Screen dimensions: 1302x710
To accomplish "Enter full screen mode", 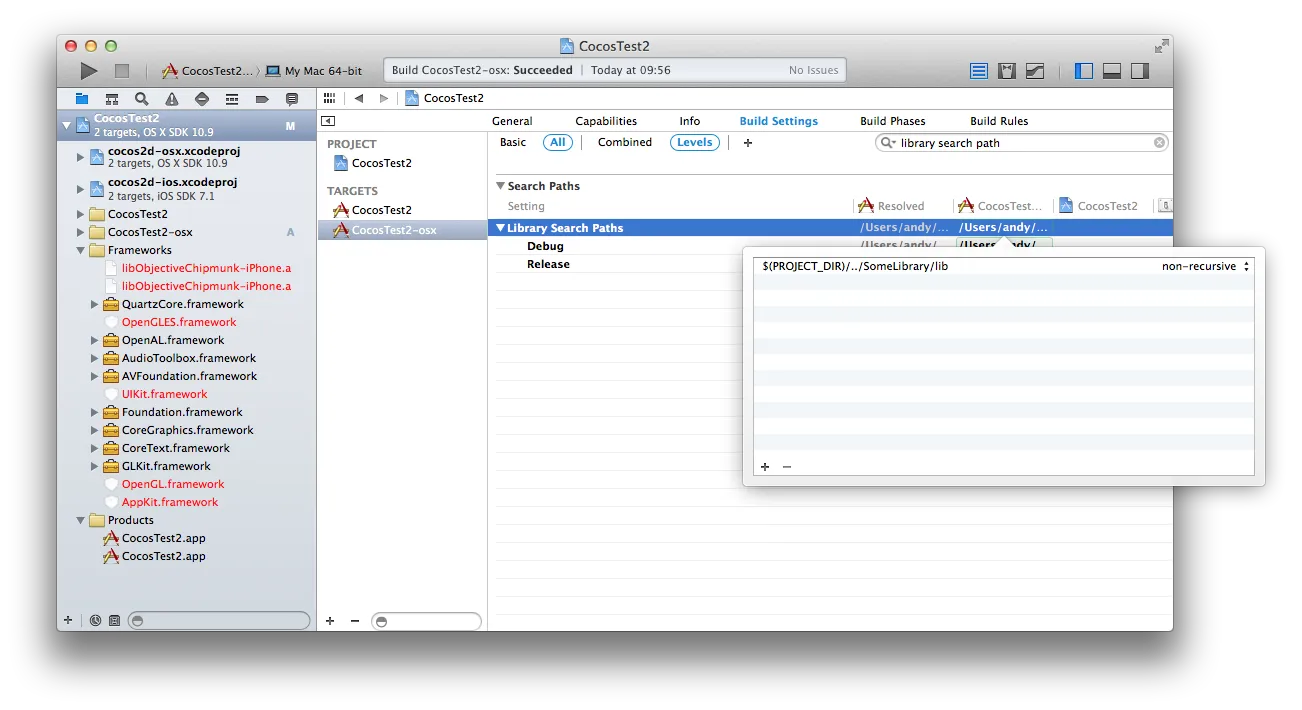I will click(x=1161, y=46).
